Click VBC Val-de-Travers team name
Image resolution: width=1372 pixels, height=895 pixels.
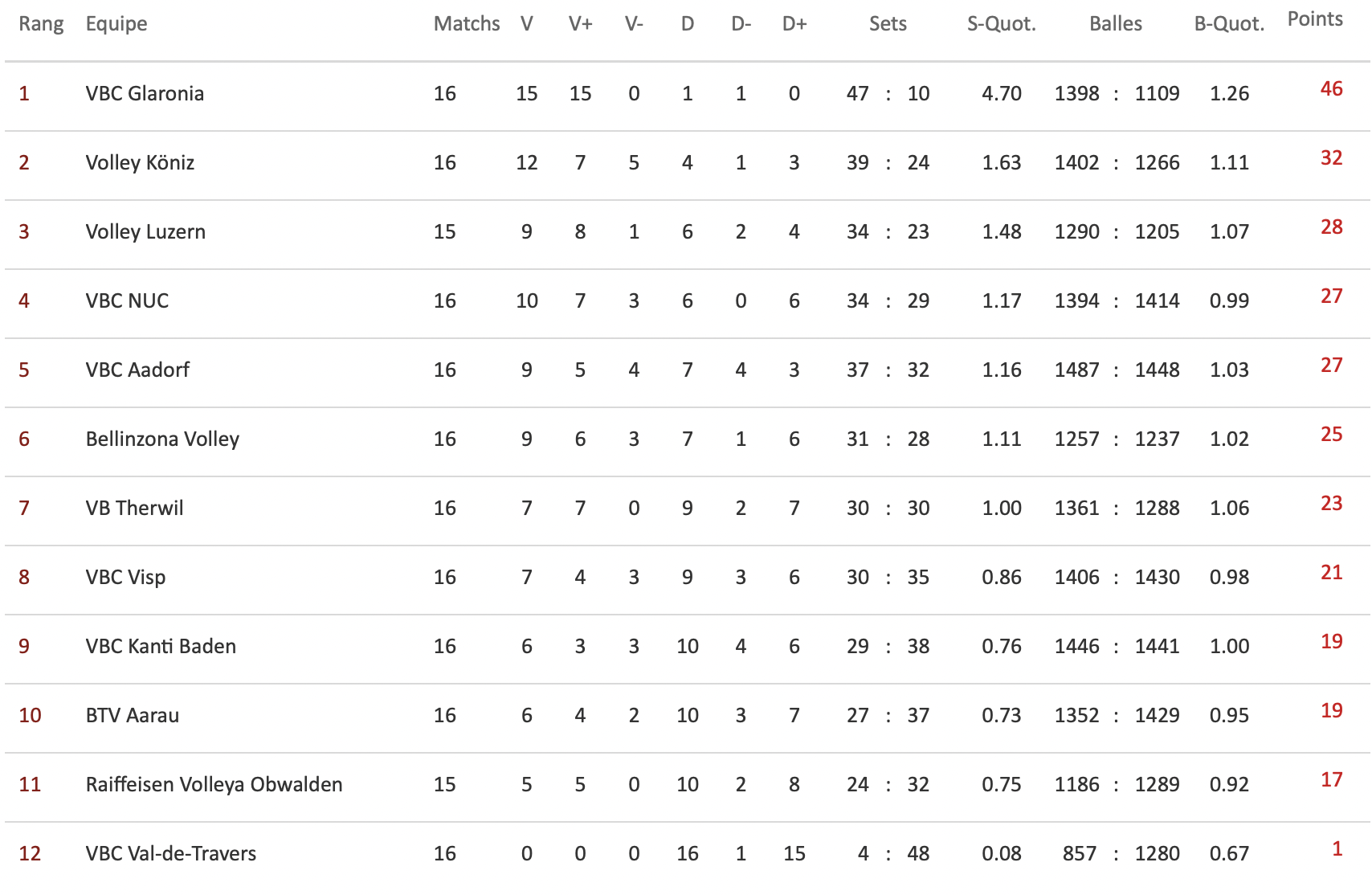[171, 853]
